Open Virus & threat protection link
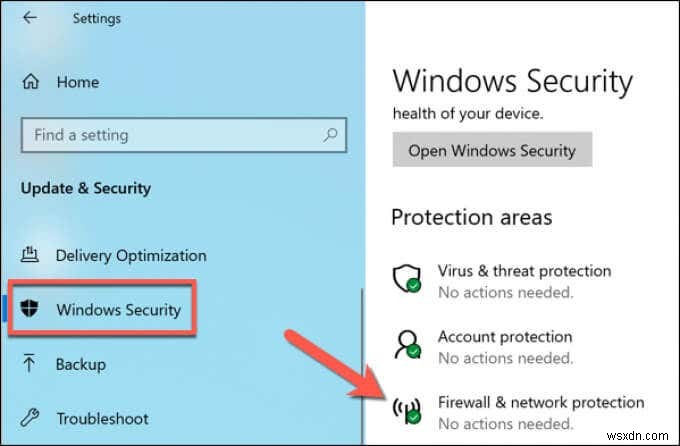The image size is (680, 446). (x=524, y=271)
